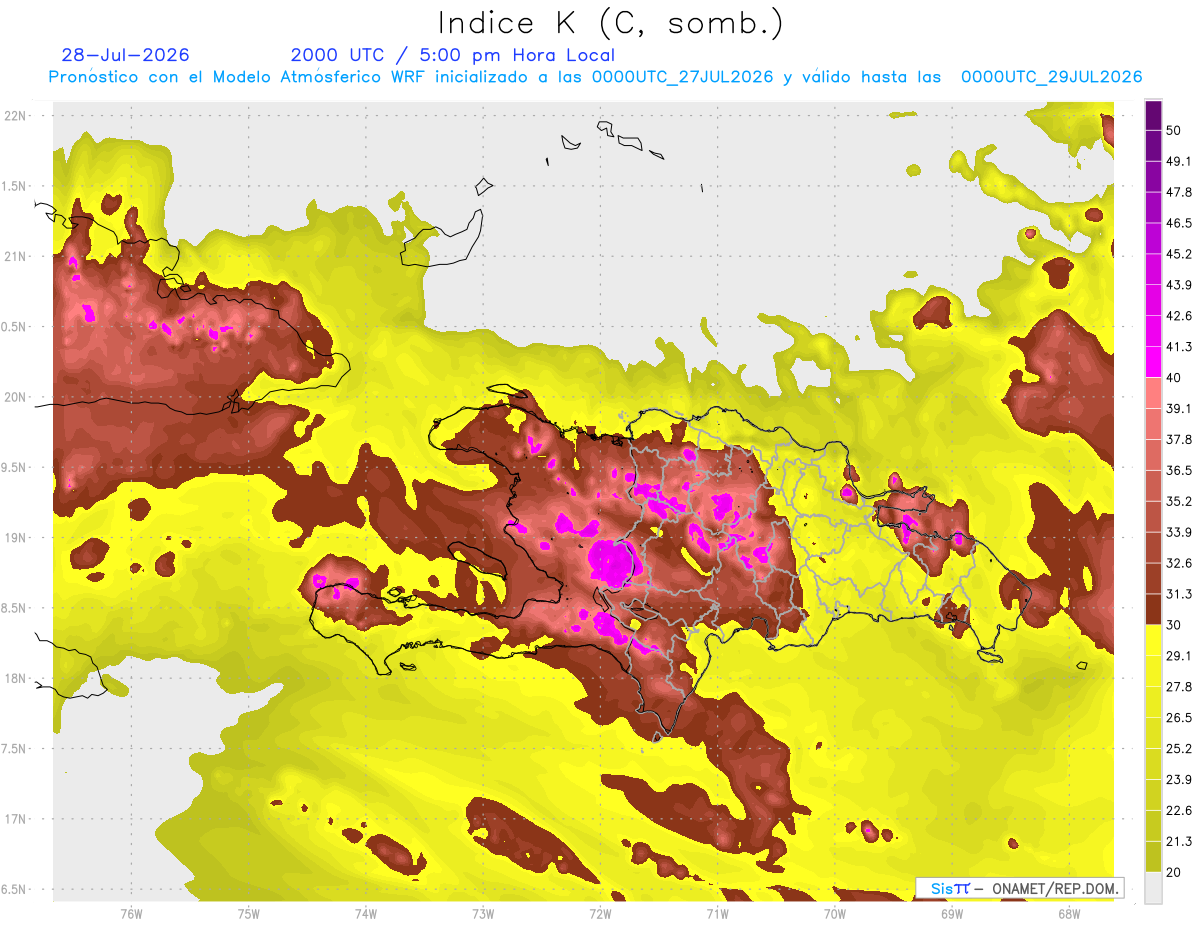Click the colorbar value "21.3"

[x=1179, y=841]
